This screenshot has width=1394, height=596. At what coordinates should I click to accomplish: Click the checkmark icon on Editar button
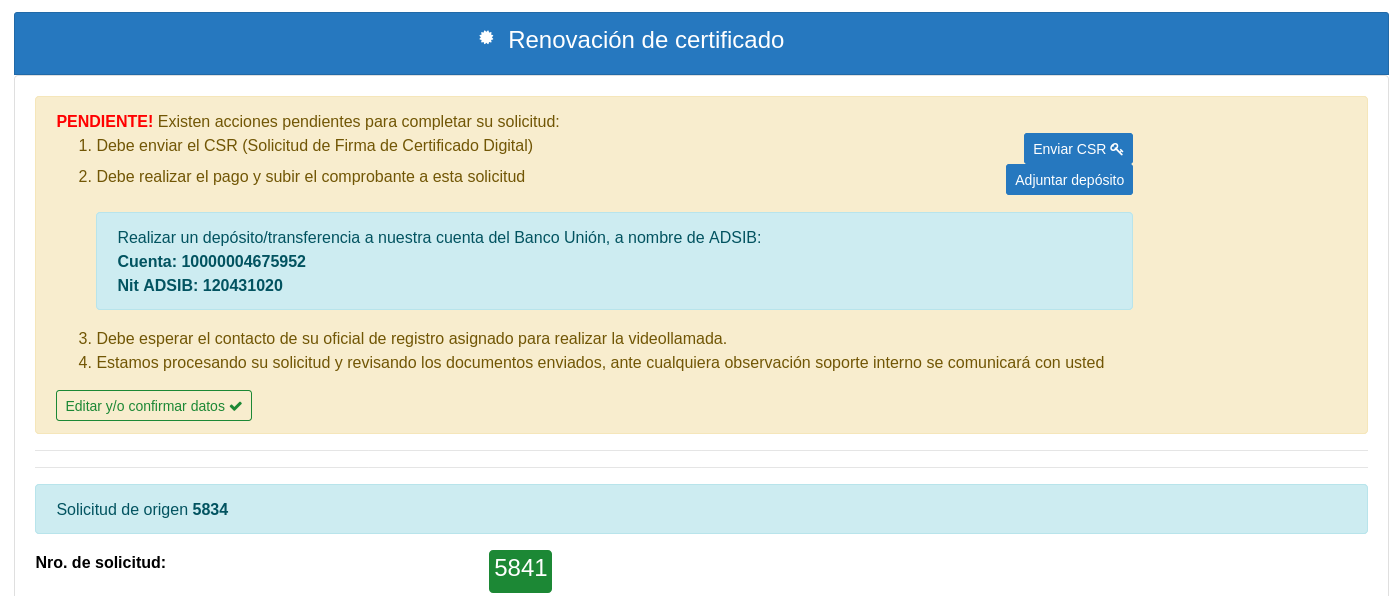(236, 406)
